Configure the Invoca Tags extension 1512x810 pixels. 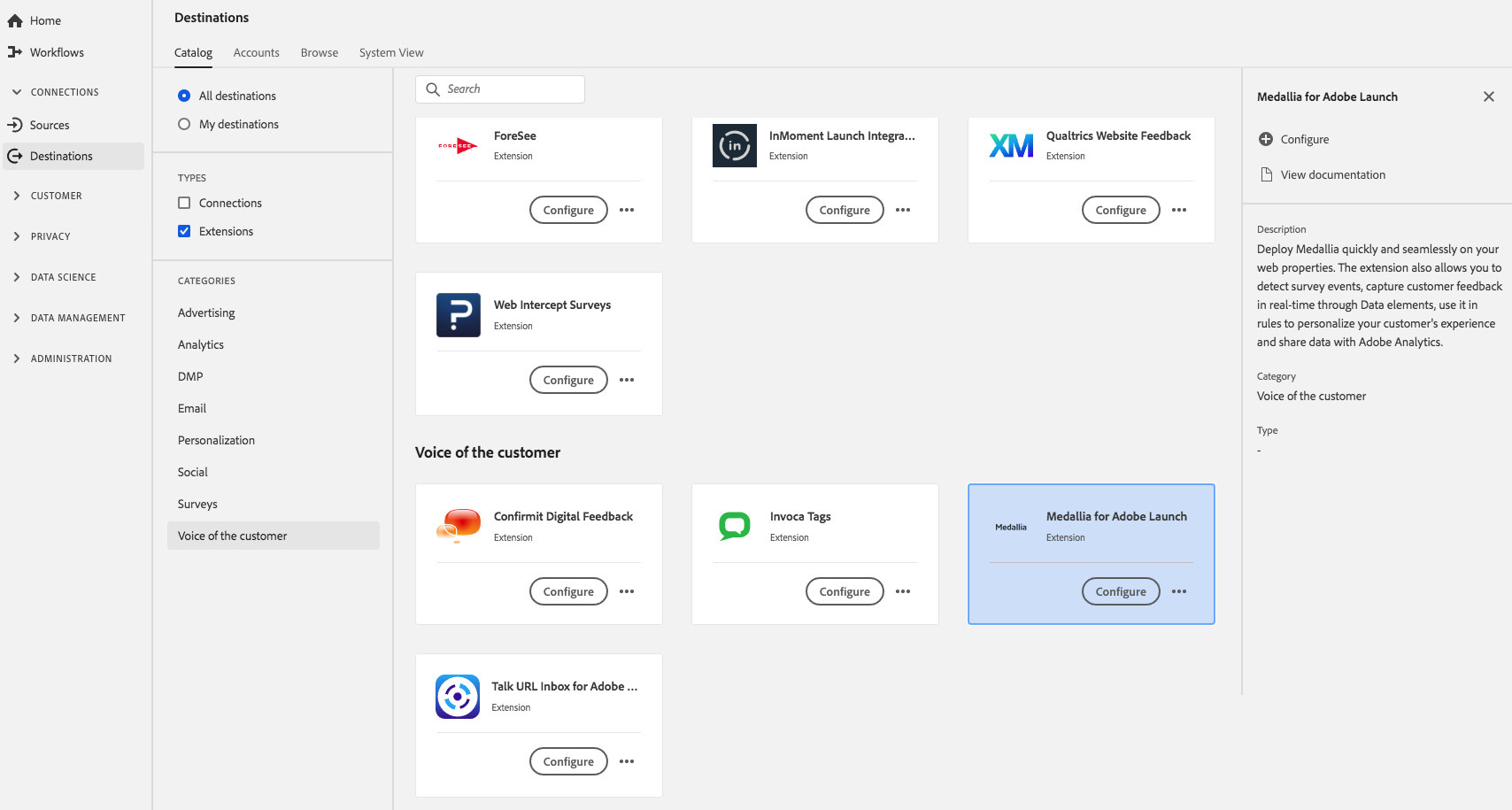point(845,591)
